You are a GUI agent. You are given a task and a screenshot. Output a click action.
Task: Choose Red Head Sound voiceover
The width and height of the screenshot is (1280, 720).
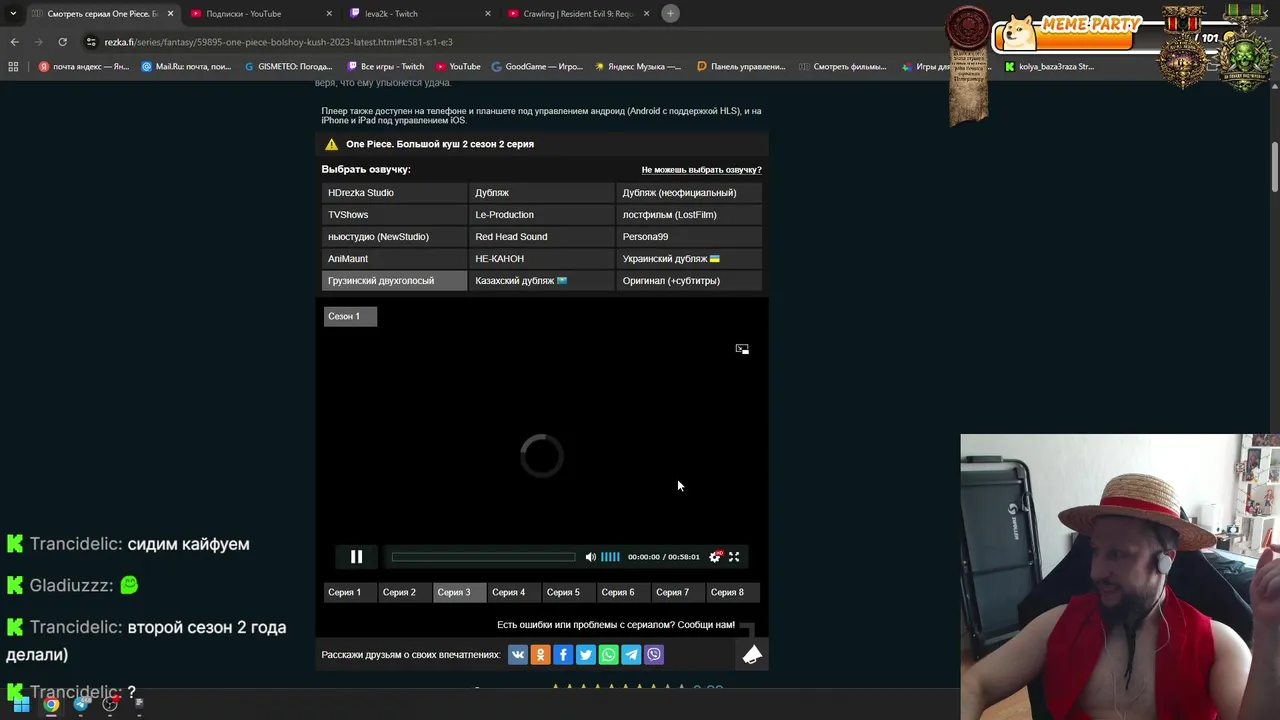[541, 236]
